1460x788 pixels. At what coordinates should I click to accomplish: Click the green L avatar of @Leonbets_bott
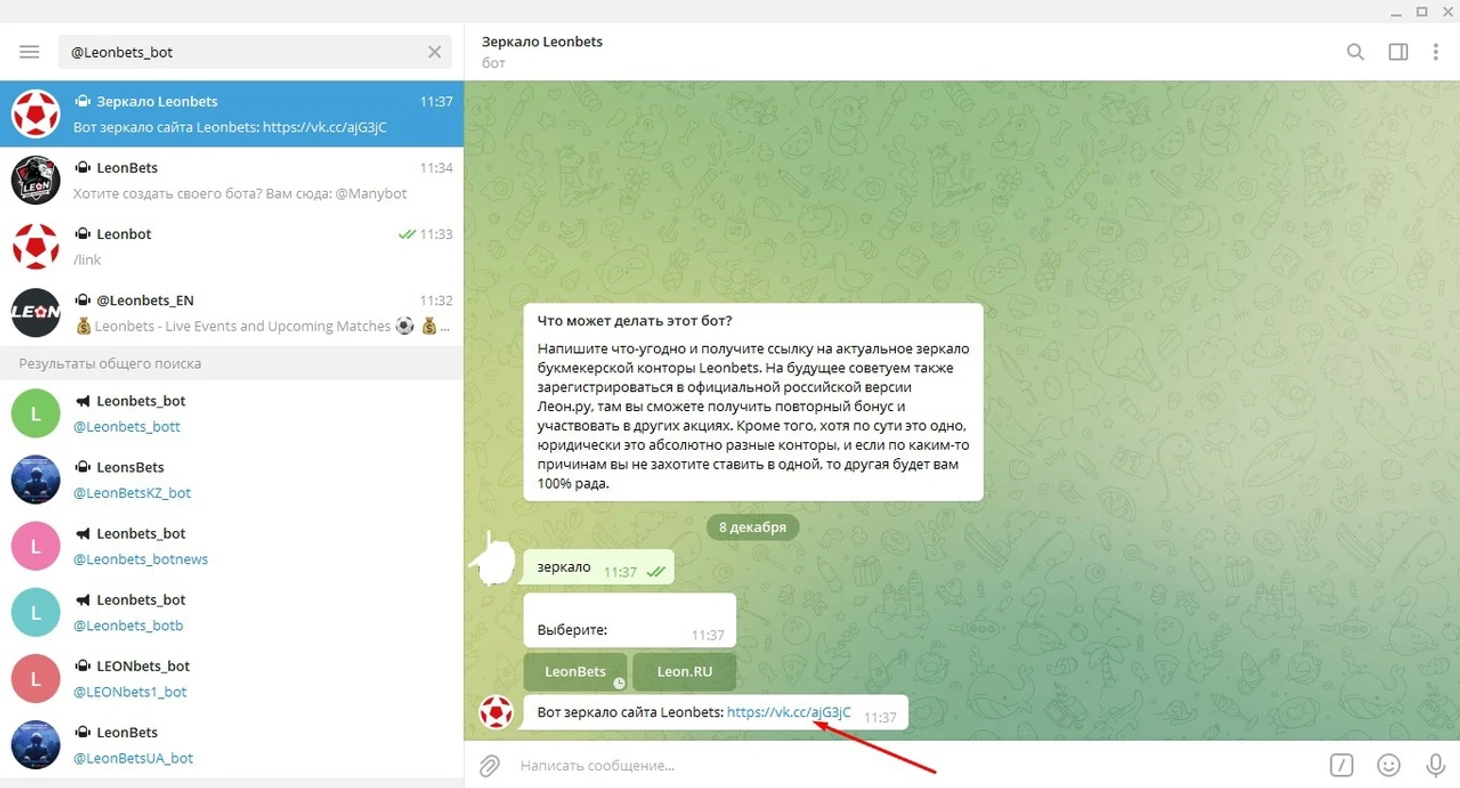(36, 413)
